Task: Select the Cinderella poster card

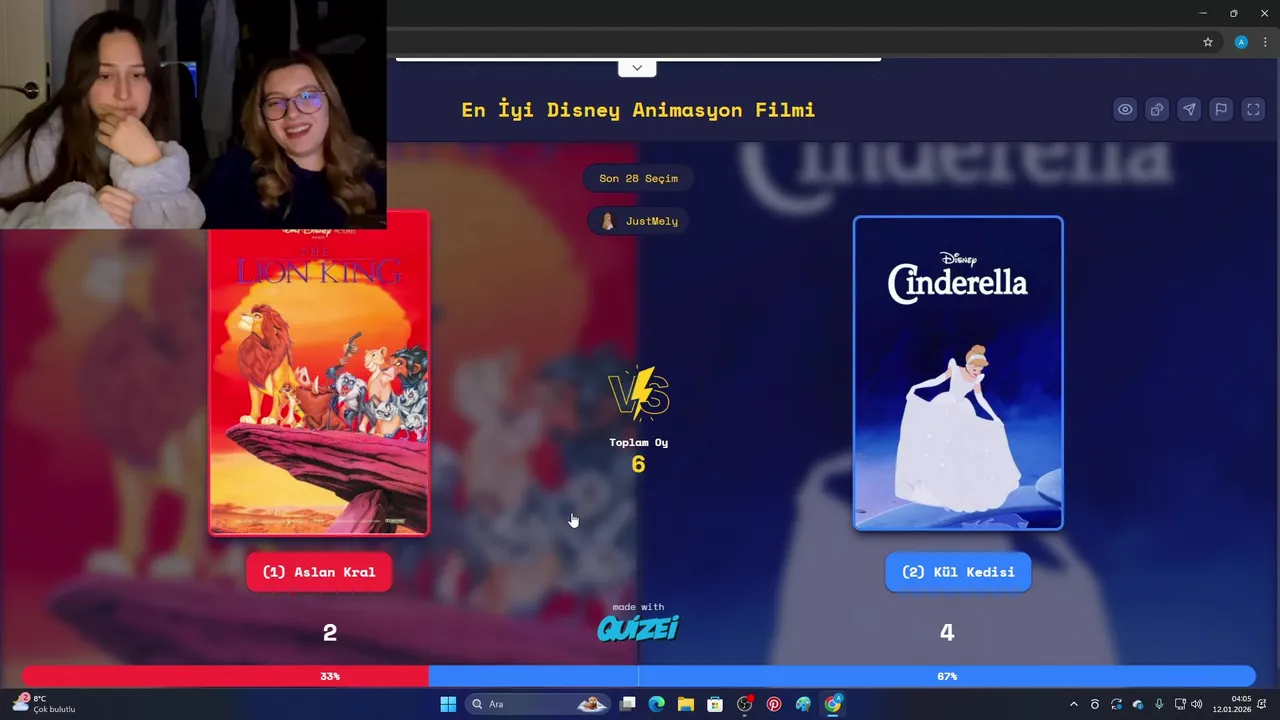Action: pos(958,373)
